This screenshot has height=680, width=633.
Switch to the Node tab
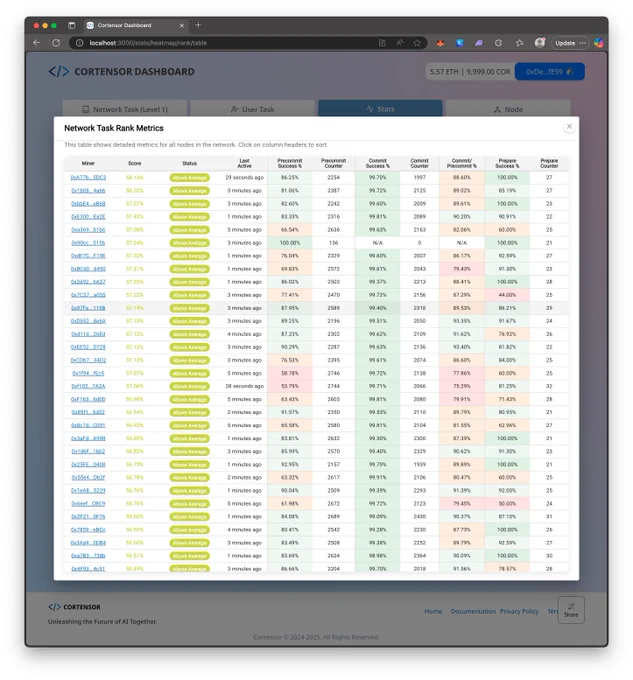point(508,109)
